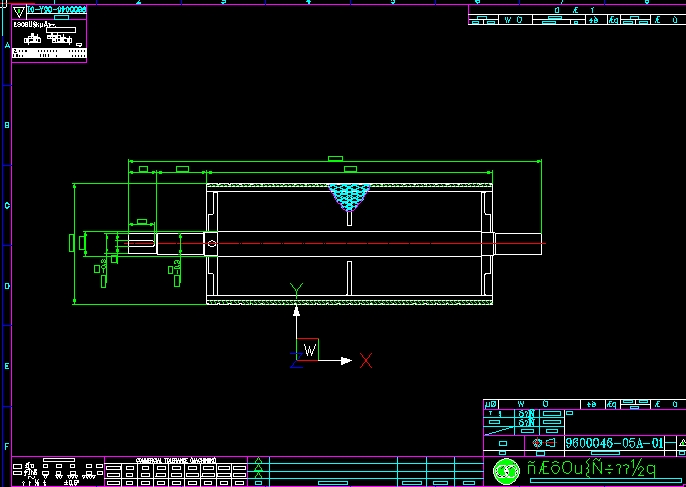Click the UCS origin box labeled W
686x487 pixels.
tap(308, 350)
